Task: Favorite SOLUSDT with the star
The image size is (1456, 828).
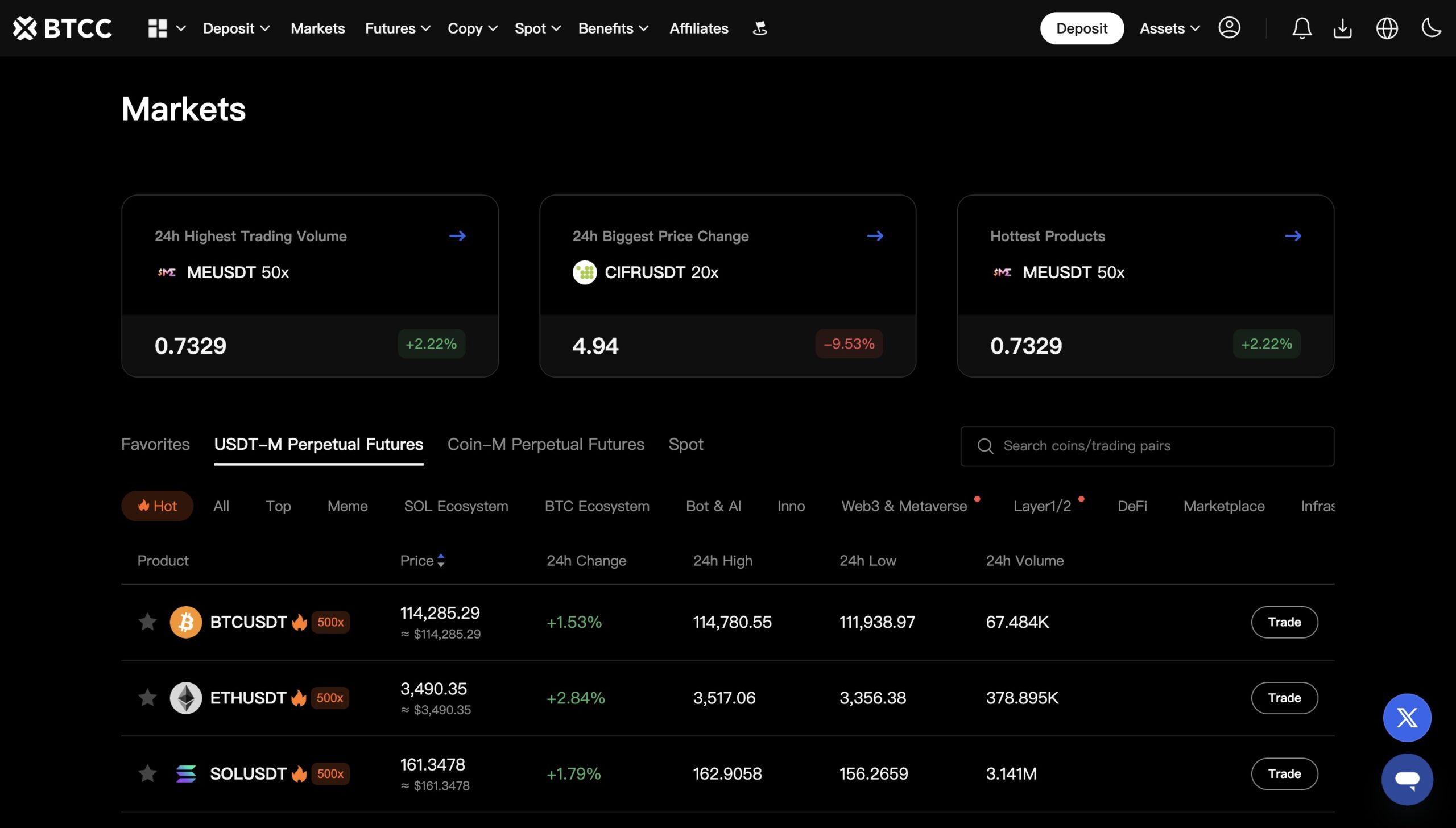Action: (x=147, y=773)
